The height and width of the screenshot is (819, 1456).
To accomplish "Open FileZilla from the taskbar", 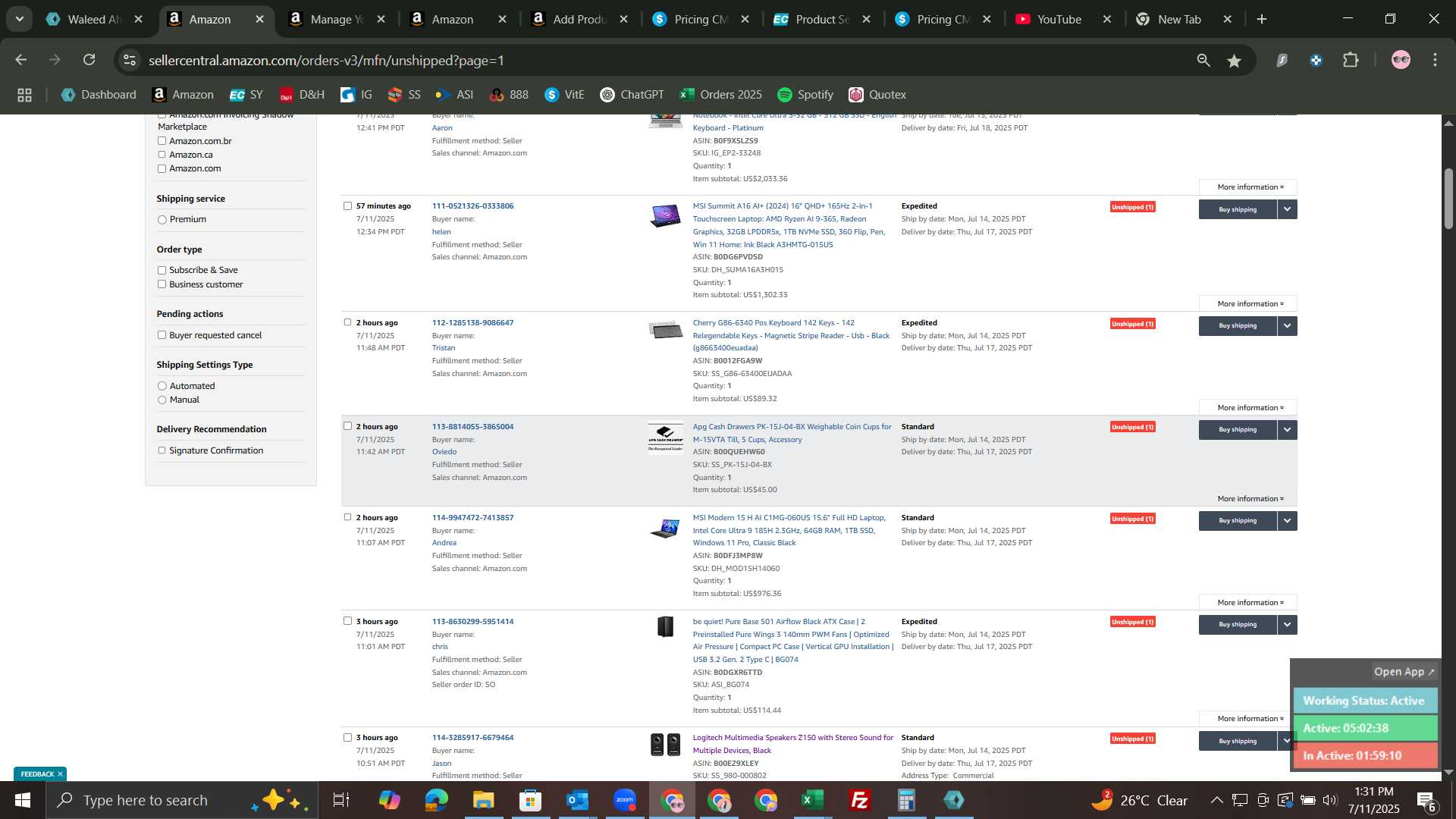I will tap(859, 800).
